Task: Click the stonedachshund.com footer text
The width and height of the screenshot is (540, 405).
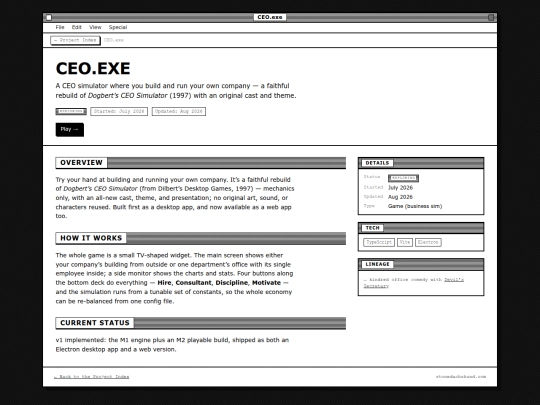Action: tap(461, 377)
